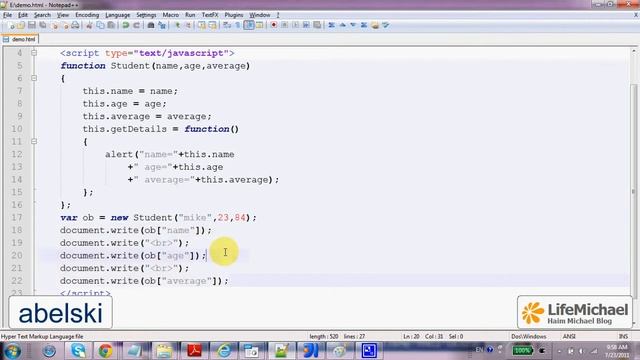Select the demo.html document tab
The height and width of the screenshot is (360, 640).
coord(20,39)
